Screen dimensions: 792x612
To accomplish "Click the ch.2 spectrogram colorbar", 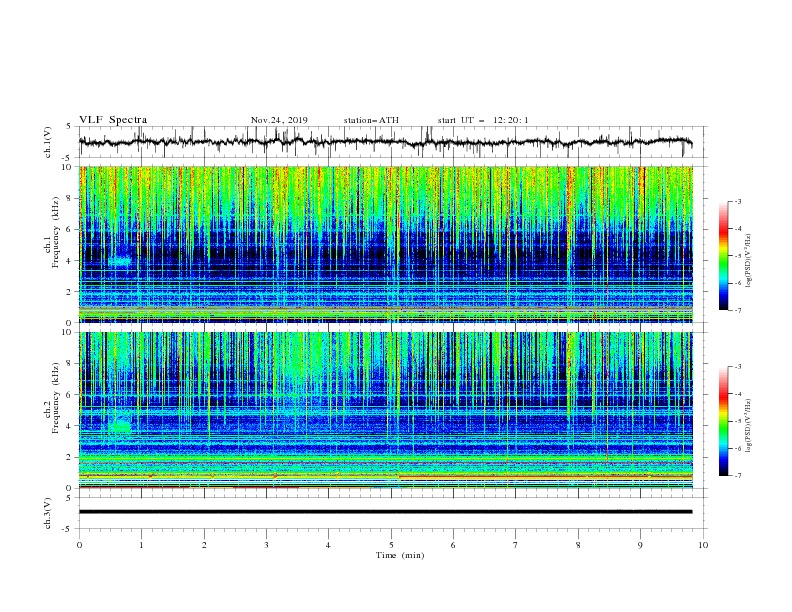I will (x=723, y=421).
